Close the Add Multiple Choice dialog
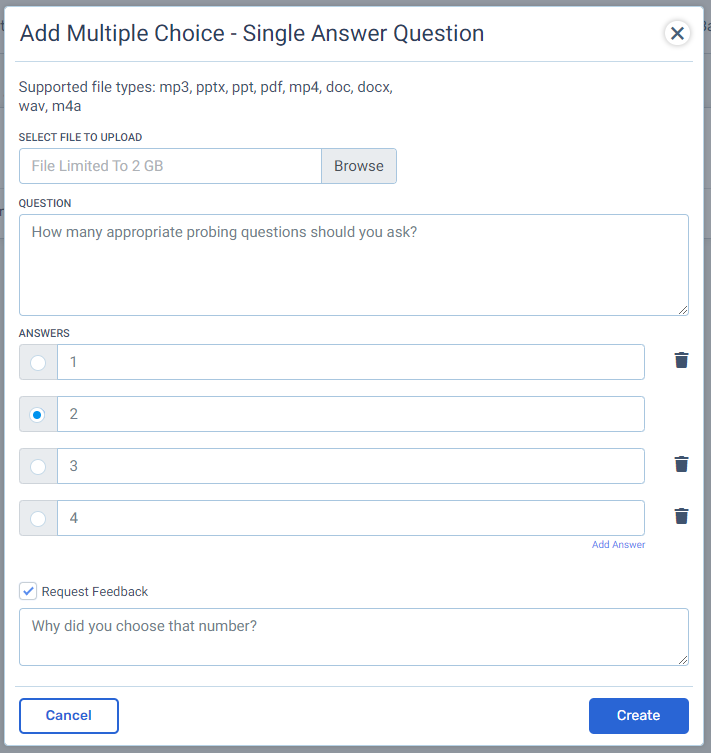Viewport: 711px width, 753px height. (x=677, y=33)
